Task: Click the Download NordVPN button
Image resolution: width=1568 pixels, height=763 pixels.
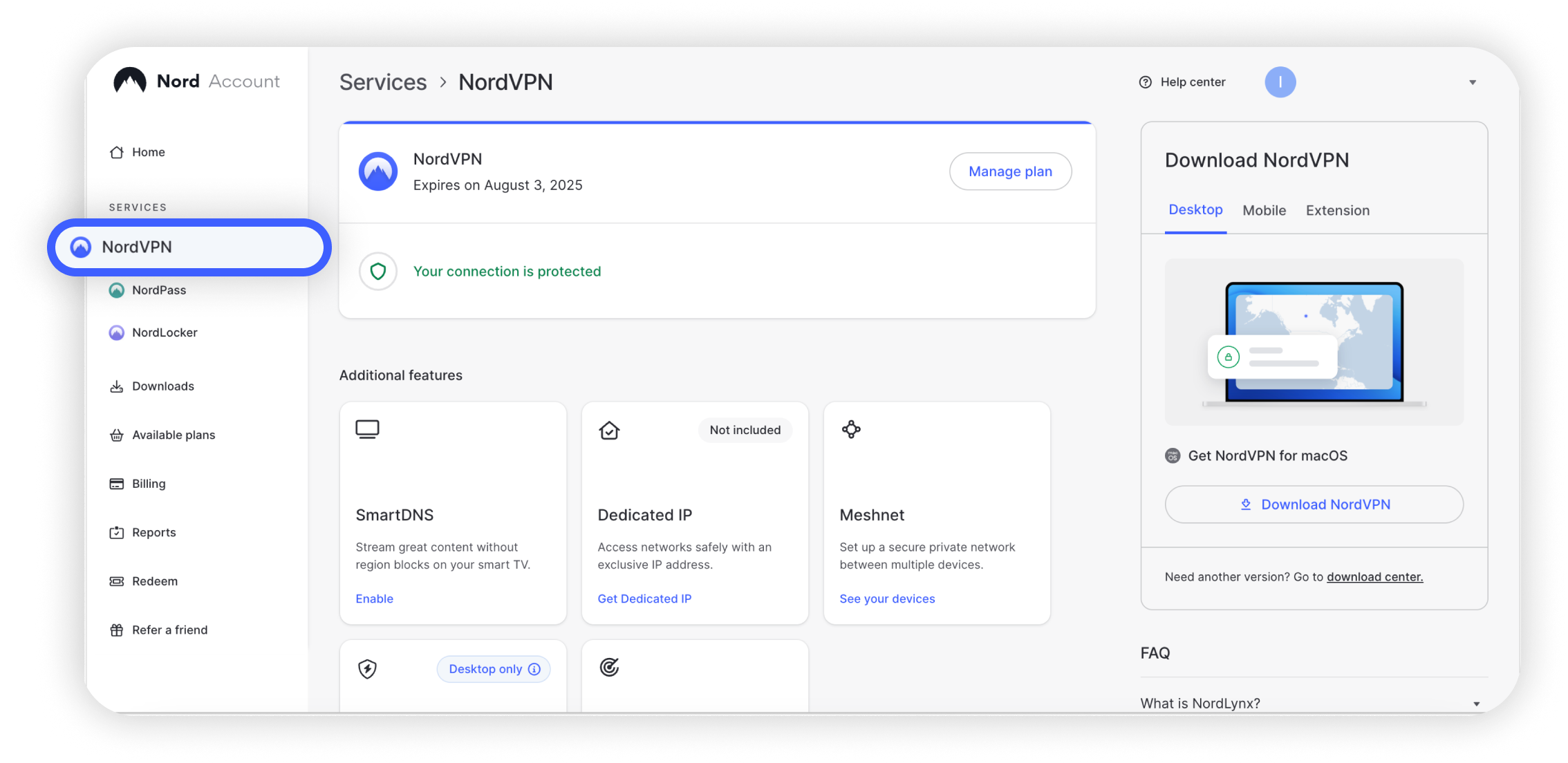Action: pos(1314,505)
